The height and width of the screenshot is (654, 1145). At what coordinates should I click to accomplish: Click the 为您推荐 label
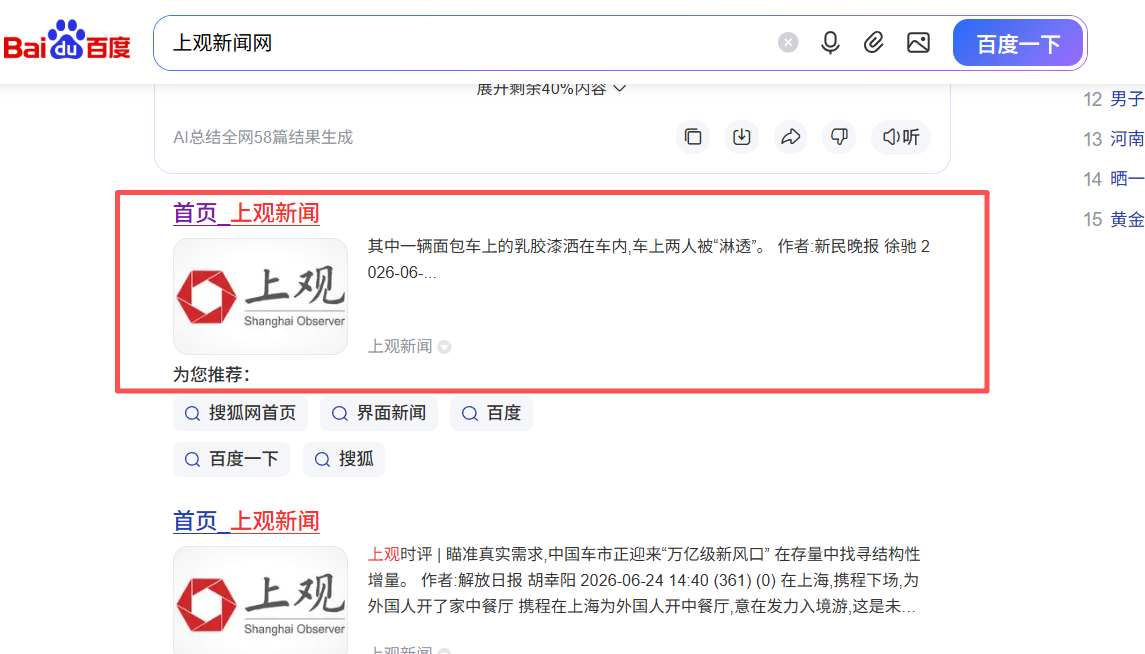[212, 374]
